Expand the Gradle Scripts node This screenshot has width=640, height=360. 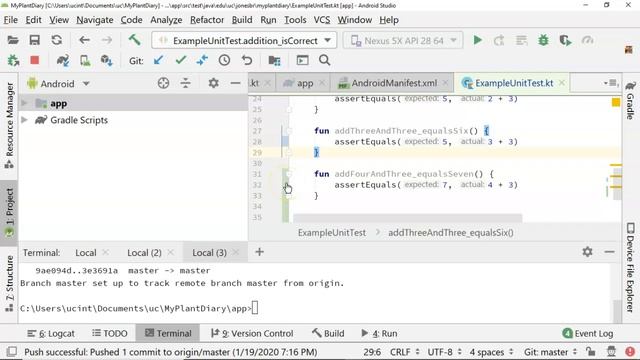24,120
